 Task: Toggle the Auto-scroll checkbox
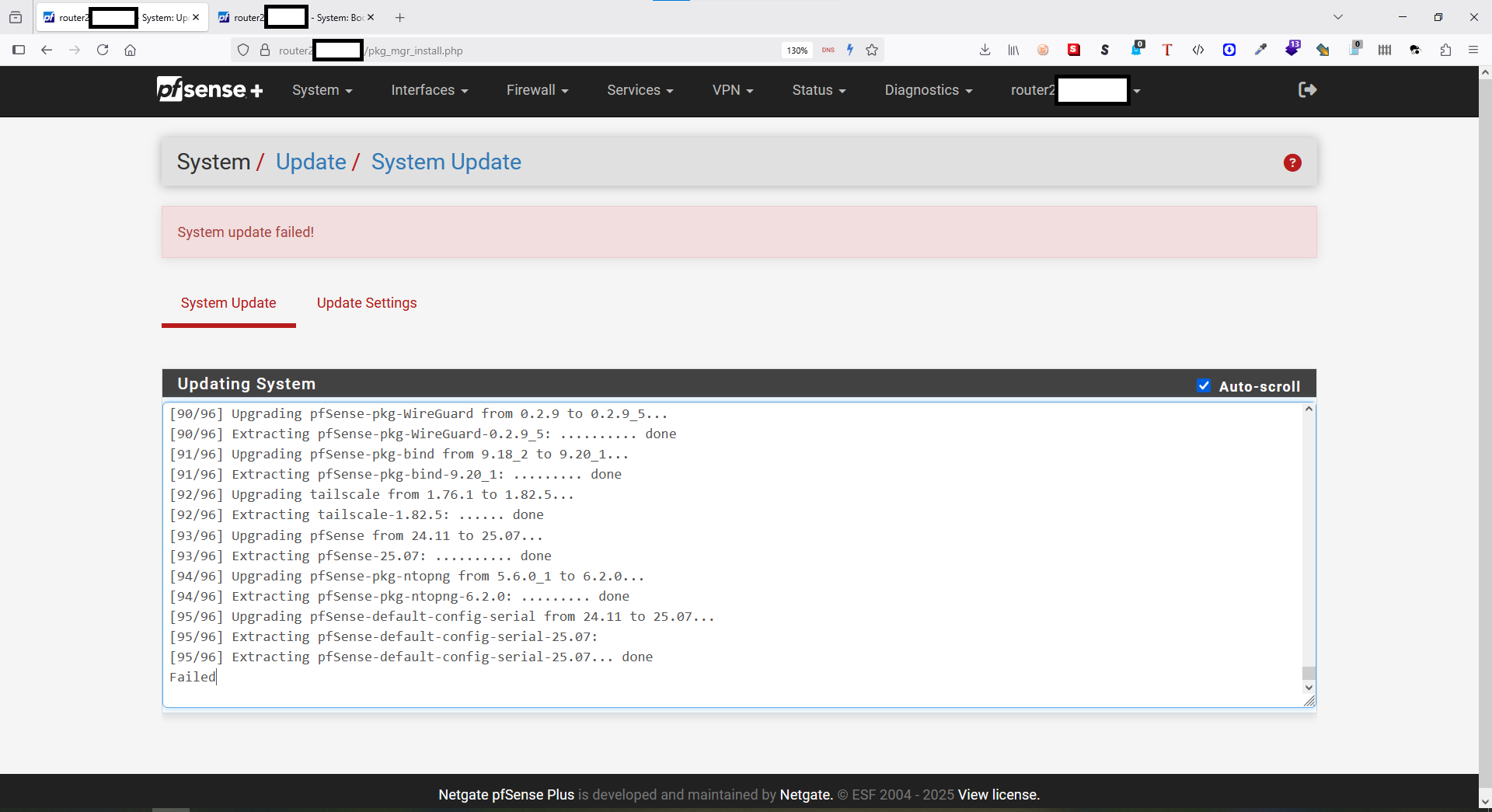pos(1204,385)
